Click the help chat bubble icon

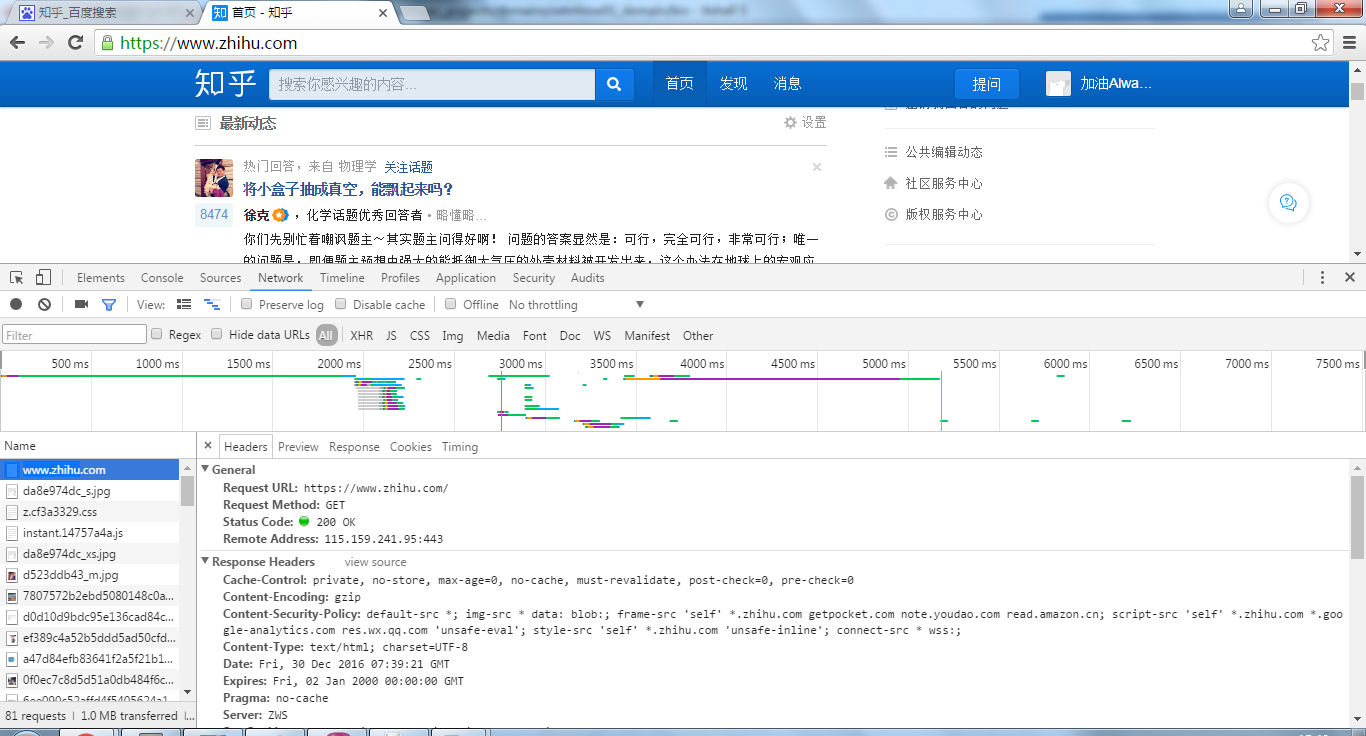point(1288,203)
